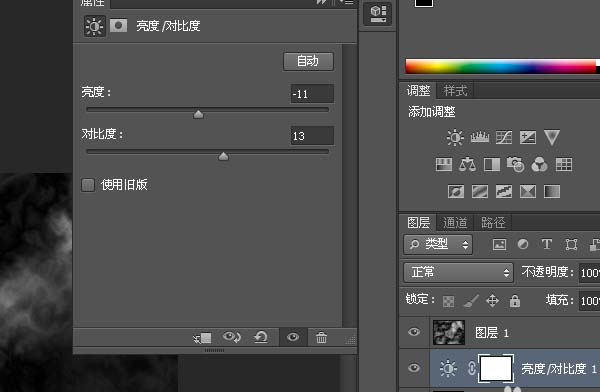Click the 自动 auto button
Screen dimensions: 600x392
tap(308, 61)
